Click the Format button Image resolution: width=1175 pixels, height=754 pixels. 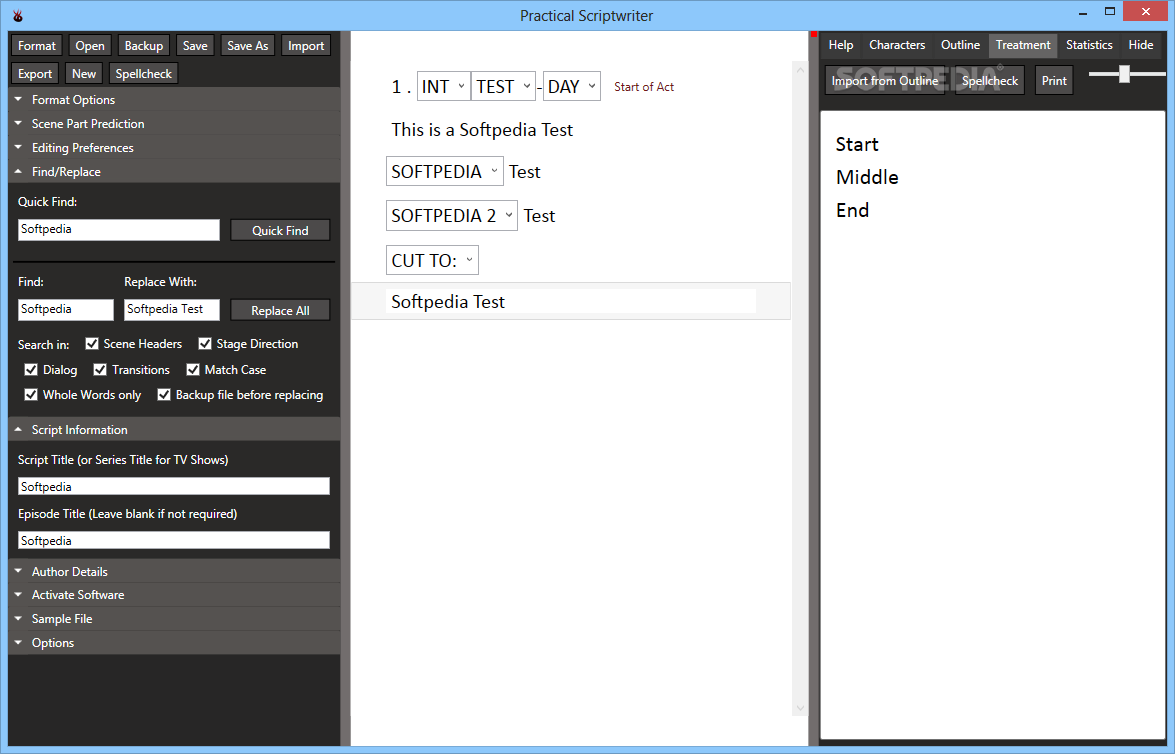[37, 46]
